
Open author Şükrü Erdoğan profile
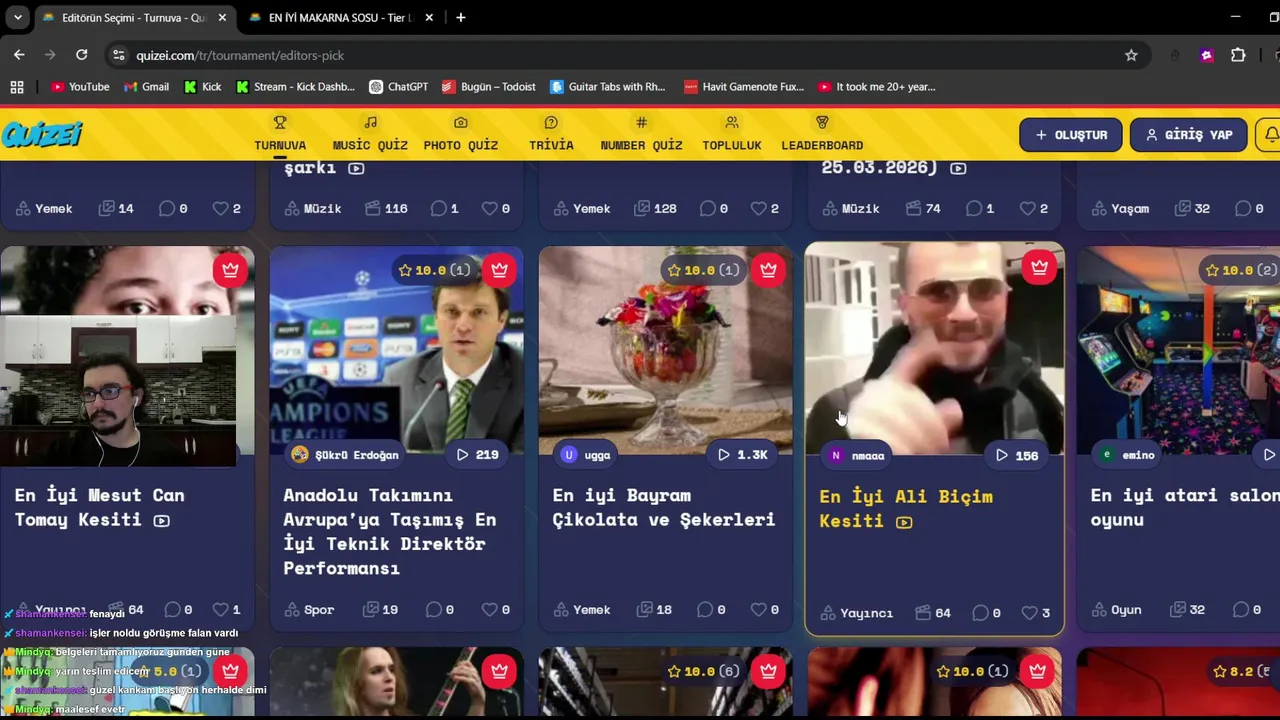345,455
